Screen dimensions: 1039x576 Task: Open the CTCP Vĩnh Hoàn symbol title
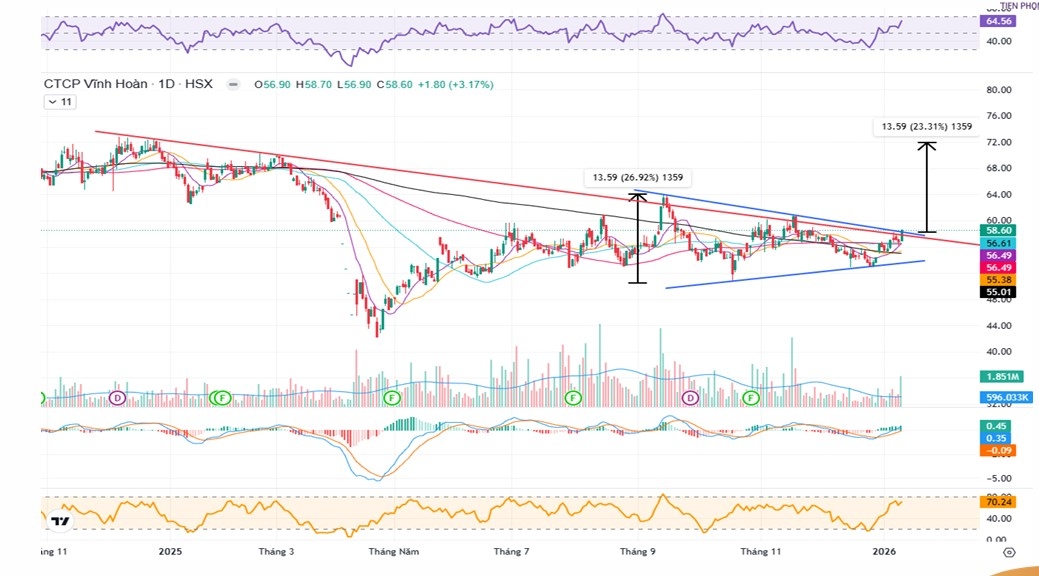pos(95,85)
